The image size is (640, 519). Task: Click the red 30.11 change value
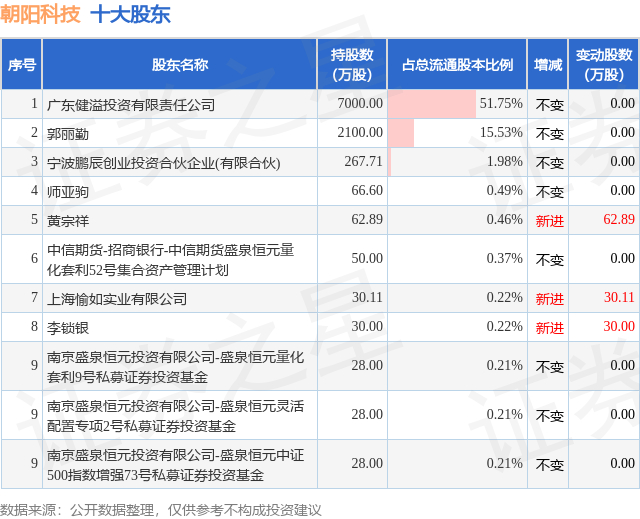[x=619, y=297]
